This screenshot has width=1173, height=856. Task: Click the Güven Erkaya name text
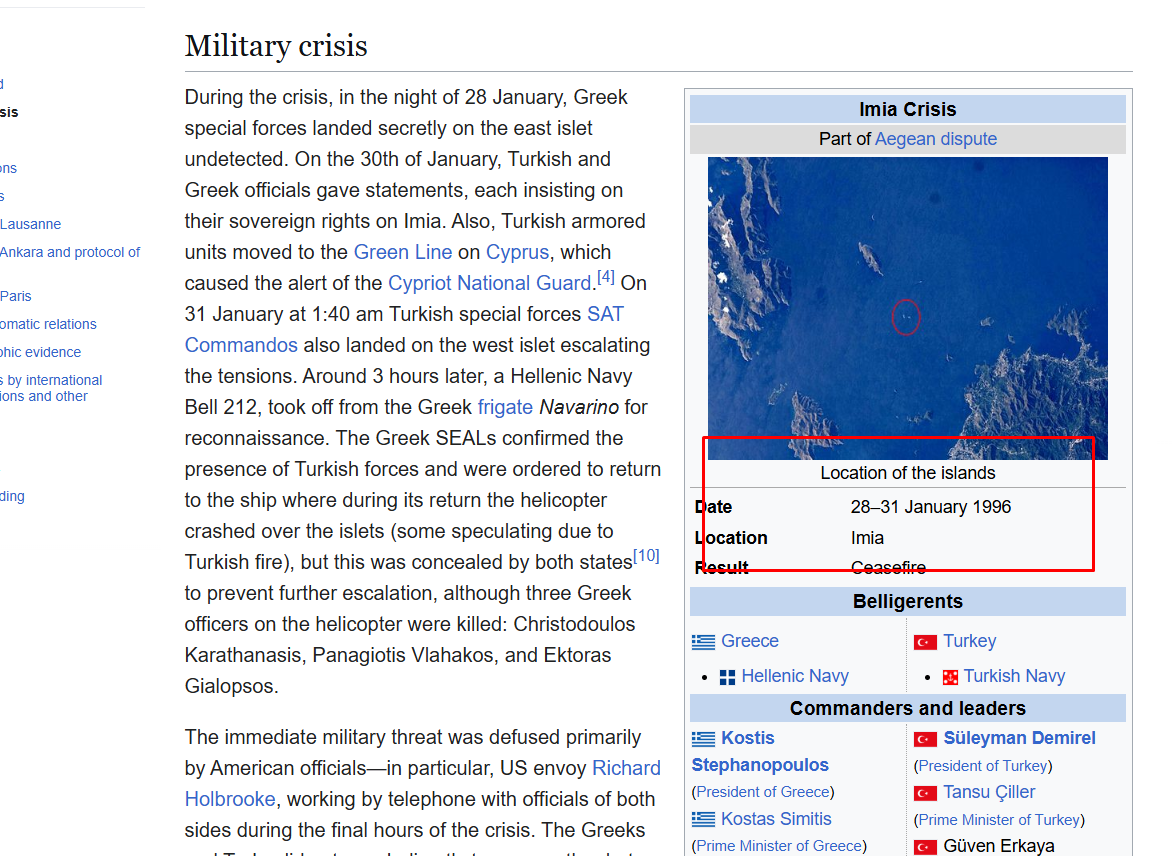point(999,846)
